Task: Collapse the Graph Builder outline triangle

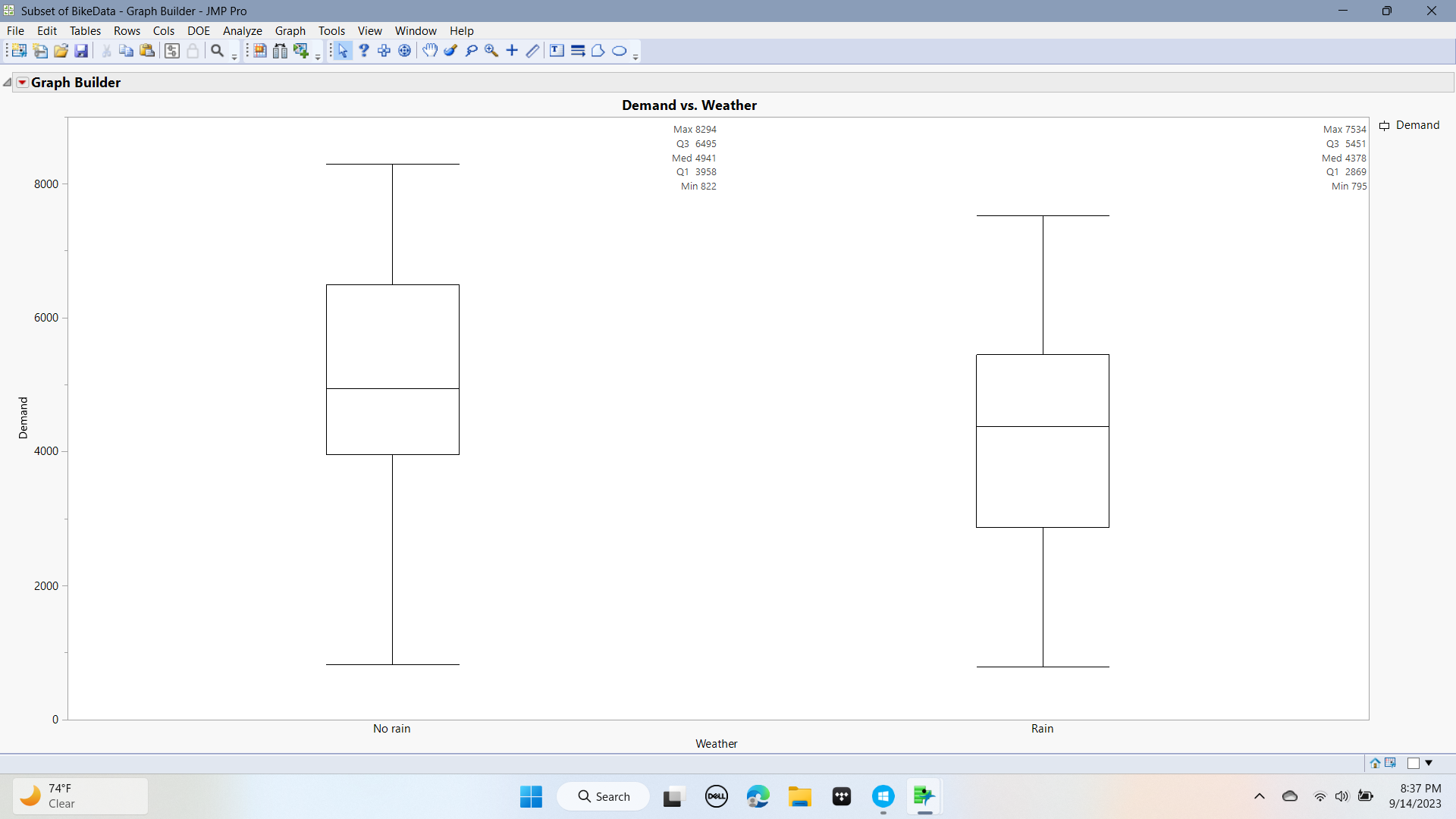Action: tap(7, 83)
